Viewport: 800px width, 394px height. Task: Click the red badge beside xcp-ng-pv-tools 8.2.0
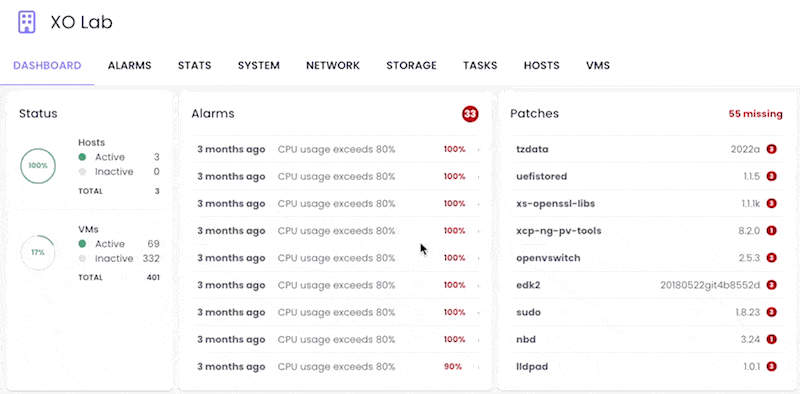click(771, 231)
